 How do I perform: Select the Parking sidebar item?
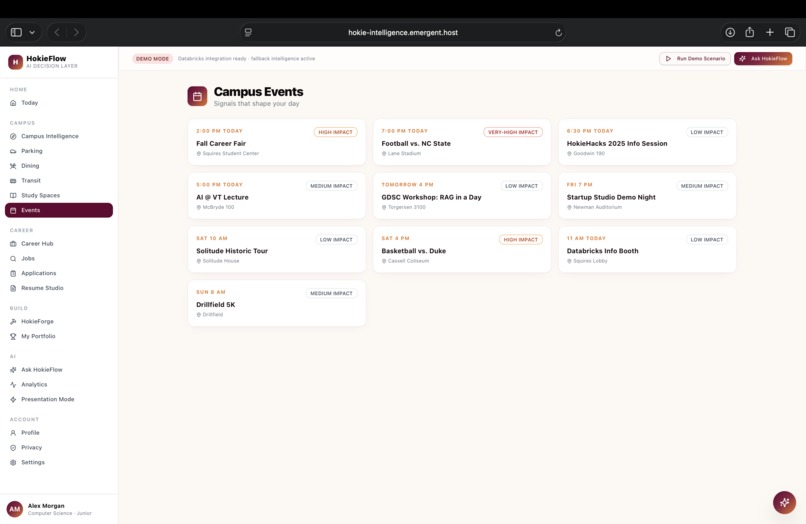click(x=59, y=151)
